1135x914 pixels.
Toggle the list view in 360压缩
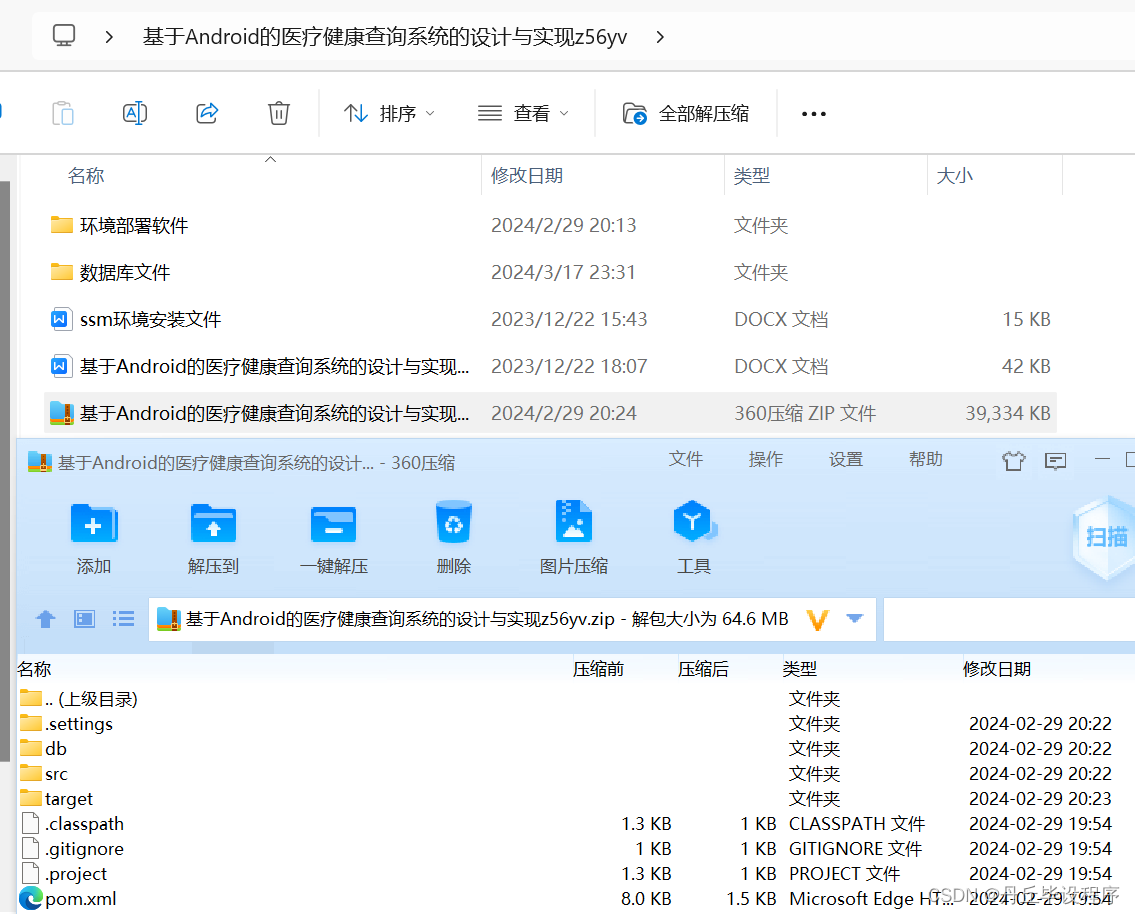coord(123,618)
